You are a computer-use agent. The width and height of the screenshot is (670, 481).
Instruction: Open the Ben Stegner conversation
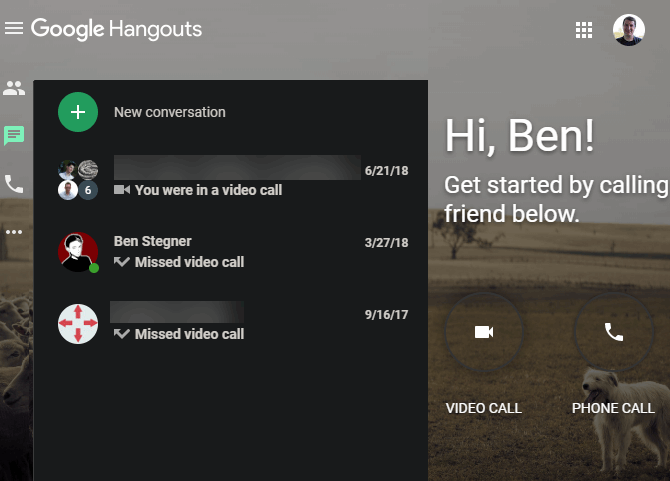230,251
